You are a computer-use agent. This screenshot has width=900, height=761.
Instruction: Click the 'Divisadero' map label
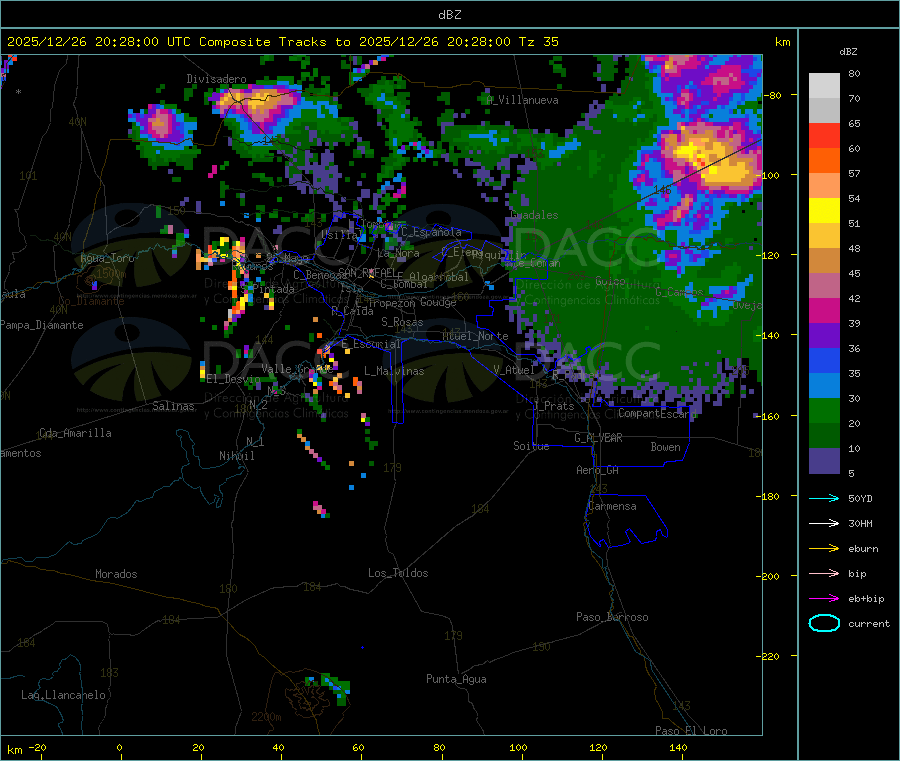tap(216, 79)
